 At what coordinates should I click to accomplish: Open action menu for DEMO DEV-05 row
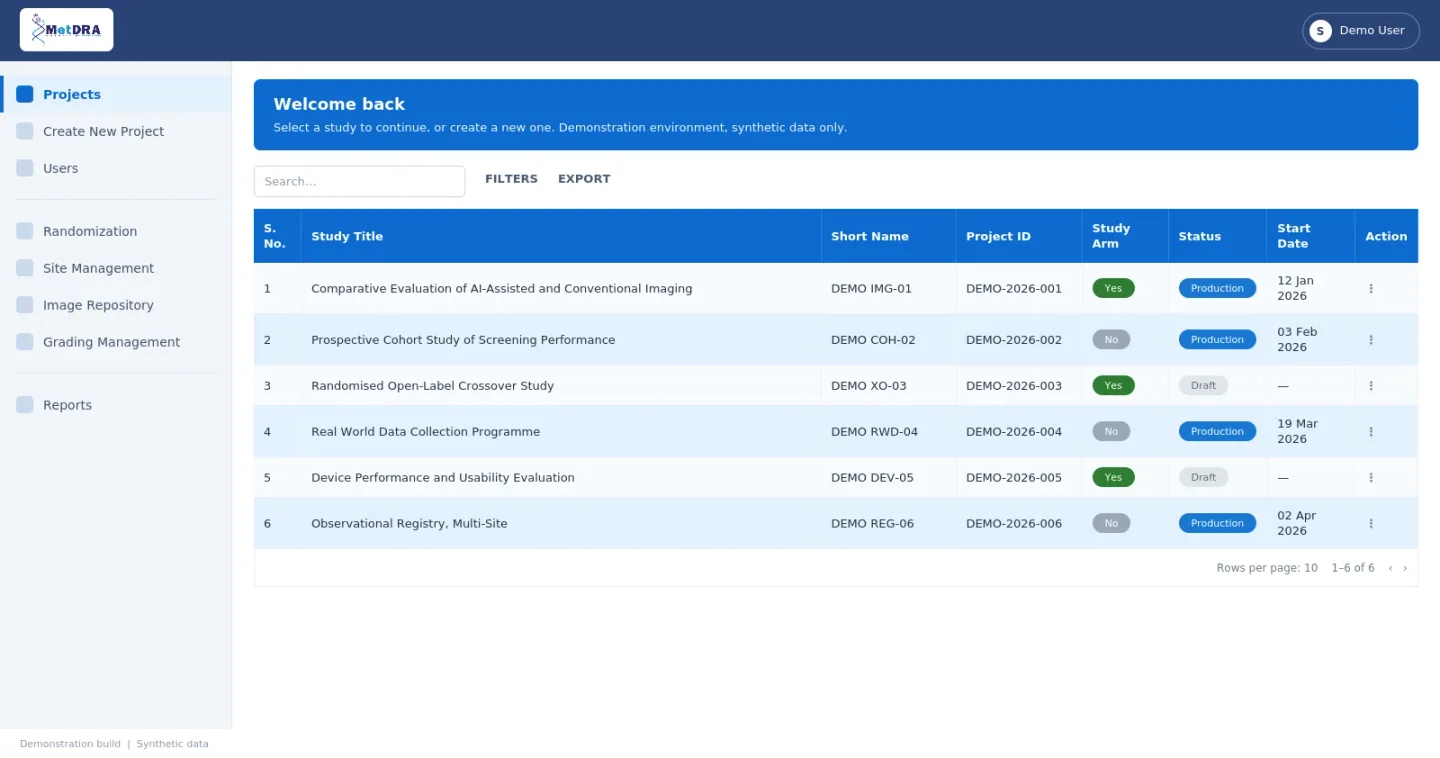pos(1371,478)
